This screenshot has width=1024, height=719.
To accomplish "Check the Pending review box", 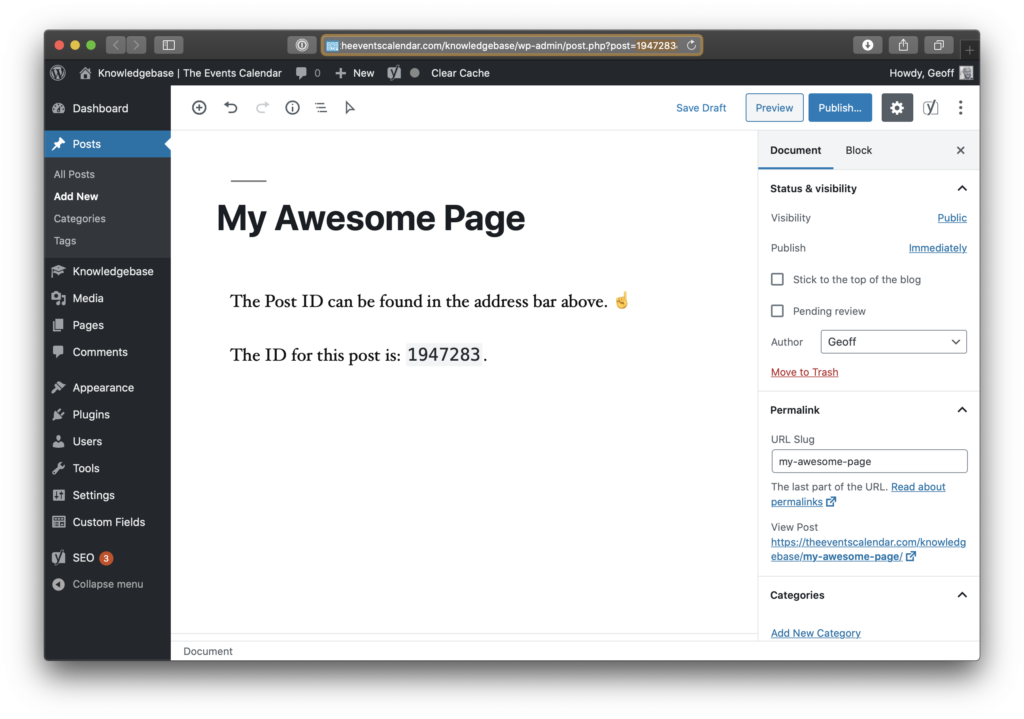I will (x=777, y=311).
